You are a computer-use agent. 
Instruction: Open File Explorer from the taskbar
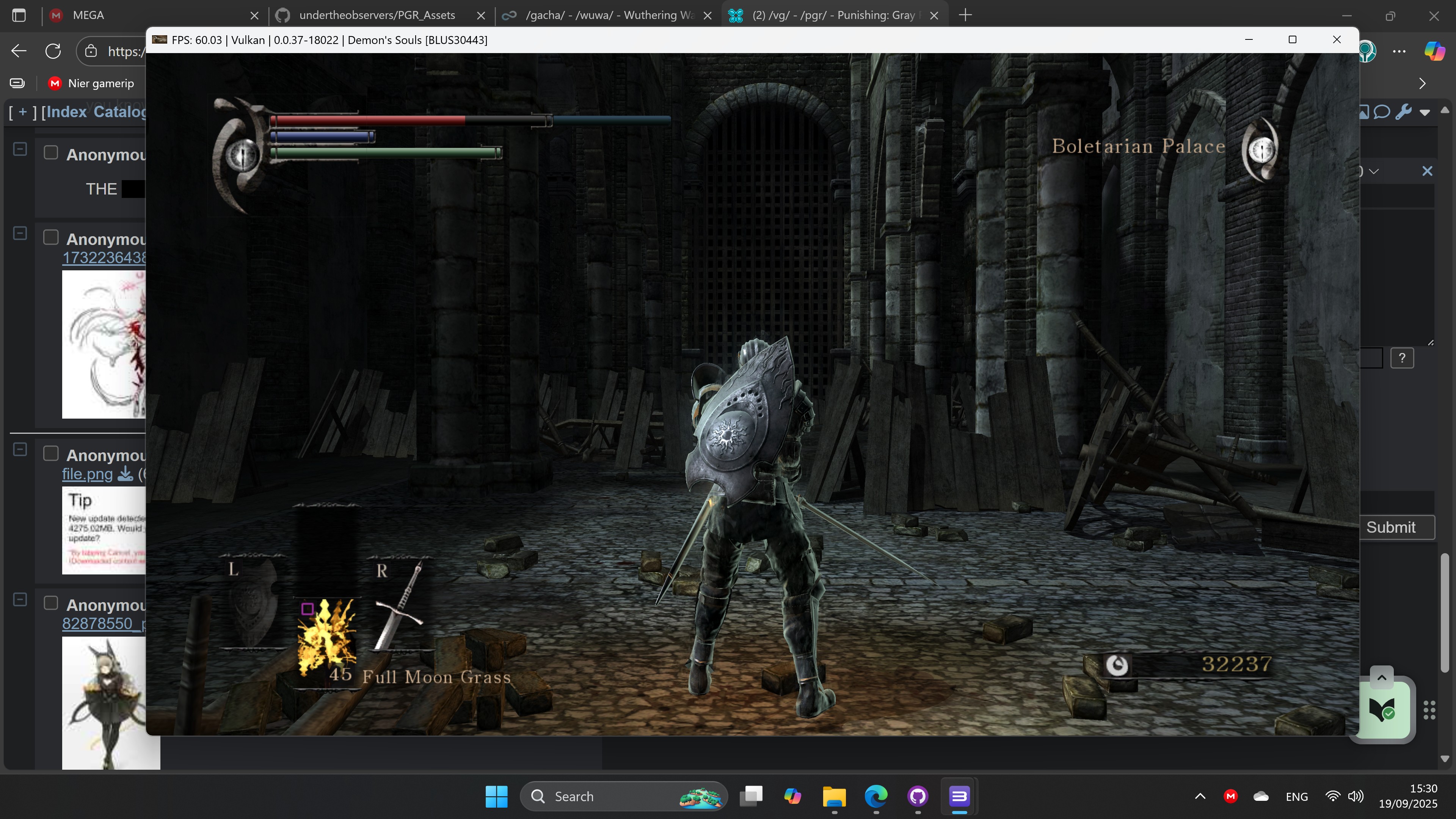click(834, 796)
